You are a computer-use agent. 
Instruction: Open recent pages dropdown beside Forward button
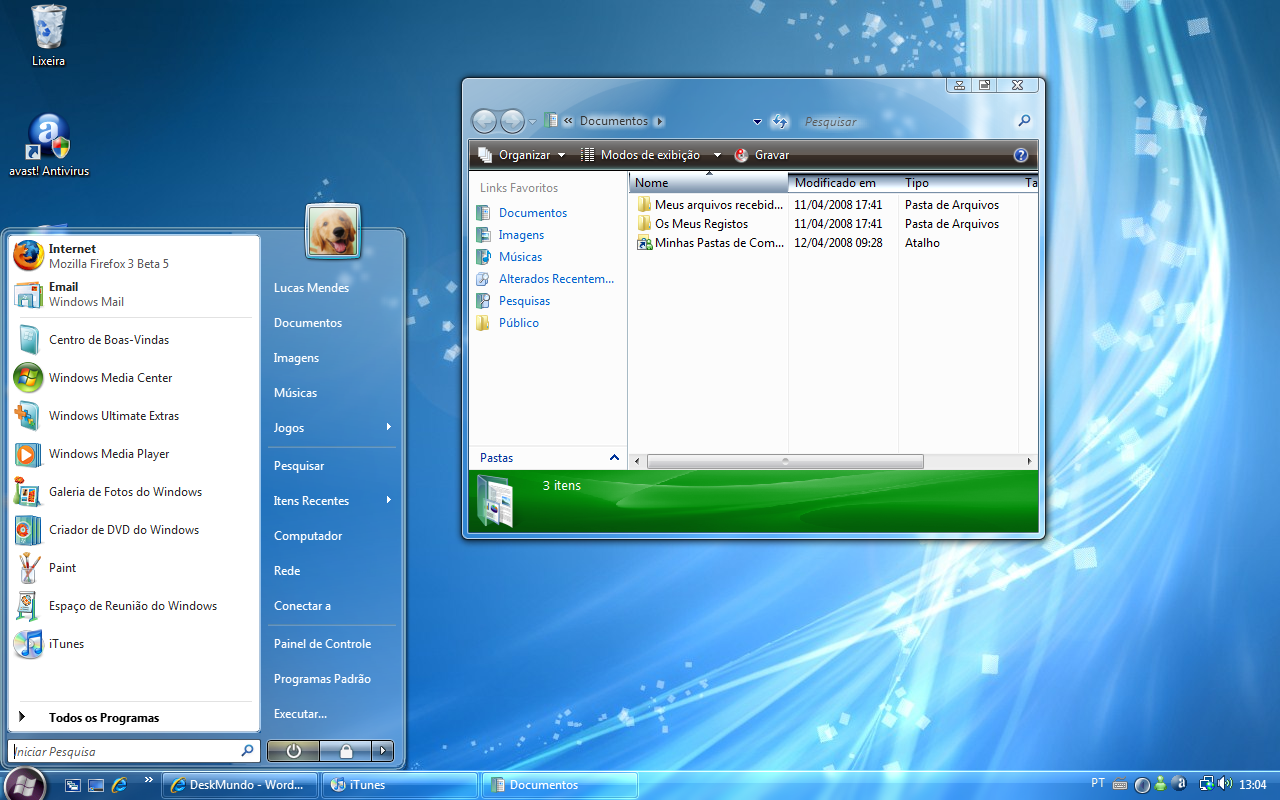click(x=533, y=122)
